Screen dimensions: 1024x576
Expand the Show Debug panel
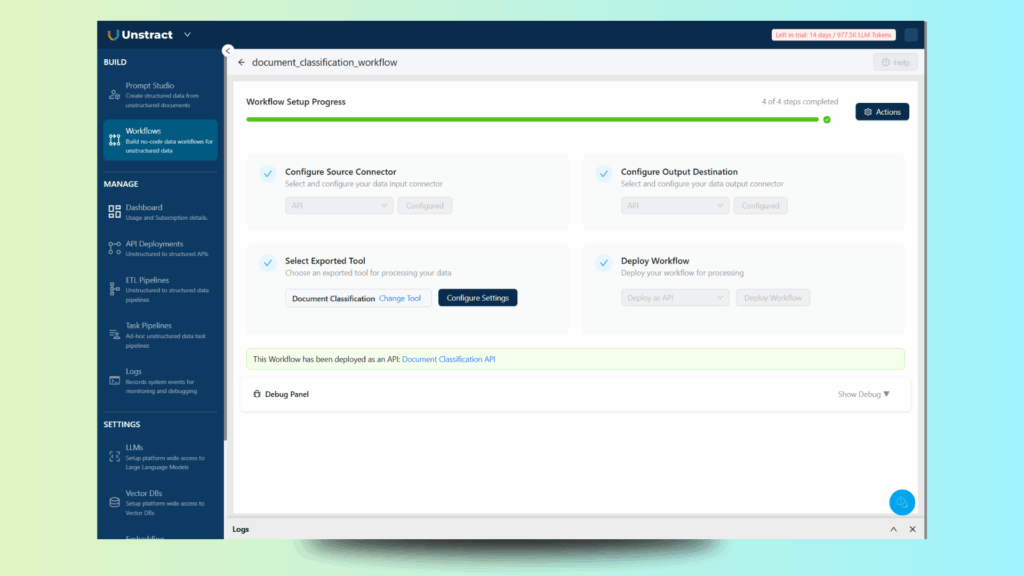point(863,394)
